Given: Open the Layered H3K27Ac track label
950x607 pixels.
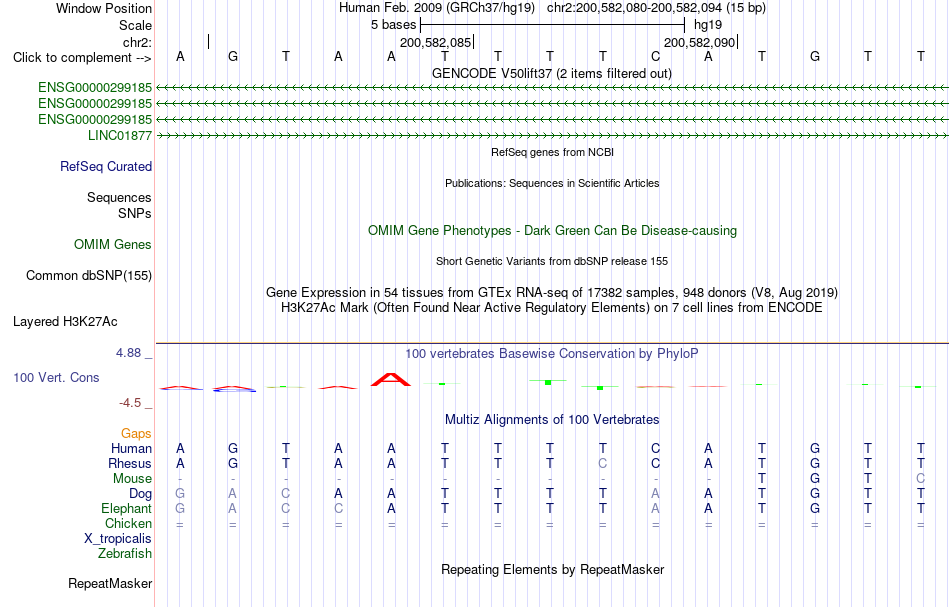Looking at the screenshot, I should (65, 322).
